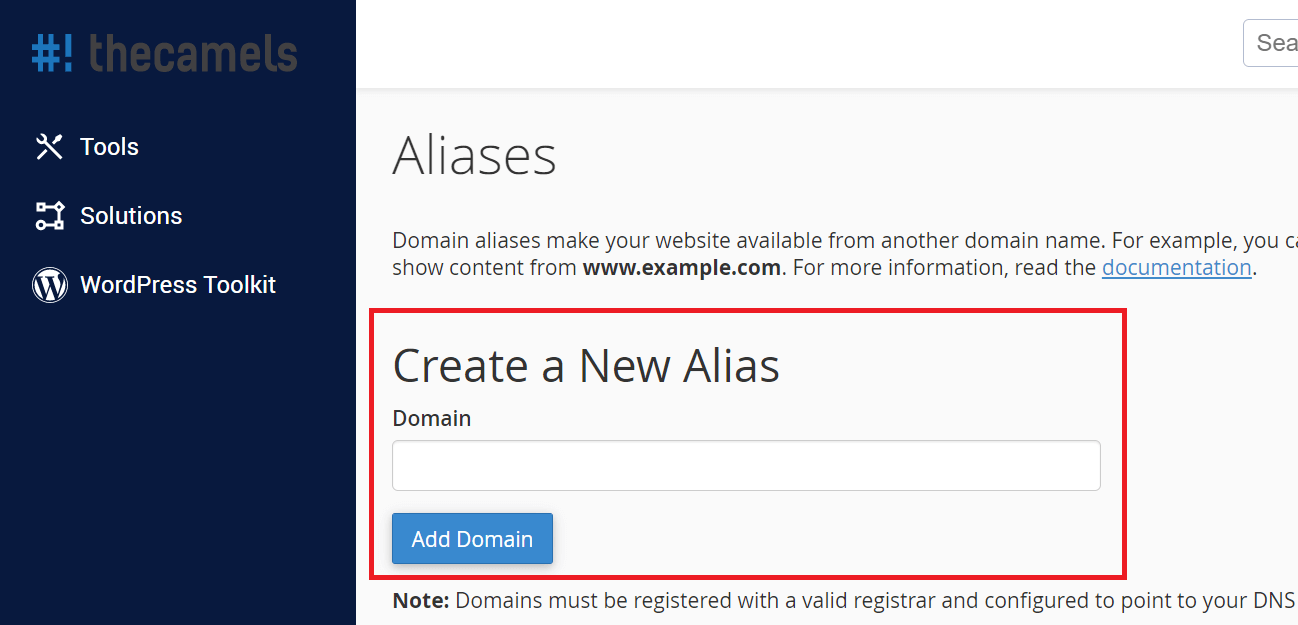Open the WordPress Toolkit label
Image resolution: width=1298 pixels, height=625 pixels.
click(178, 285)
